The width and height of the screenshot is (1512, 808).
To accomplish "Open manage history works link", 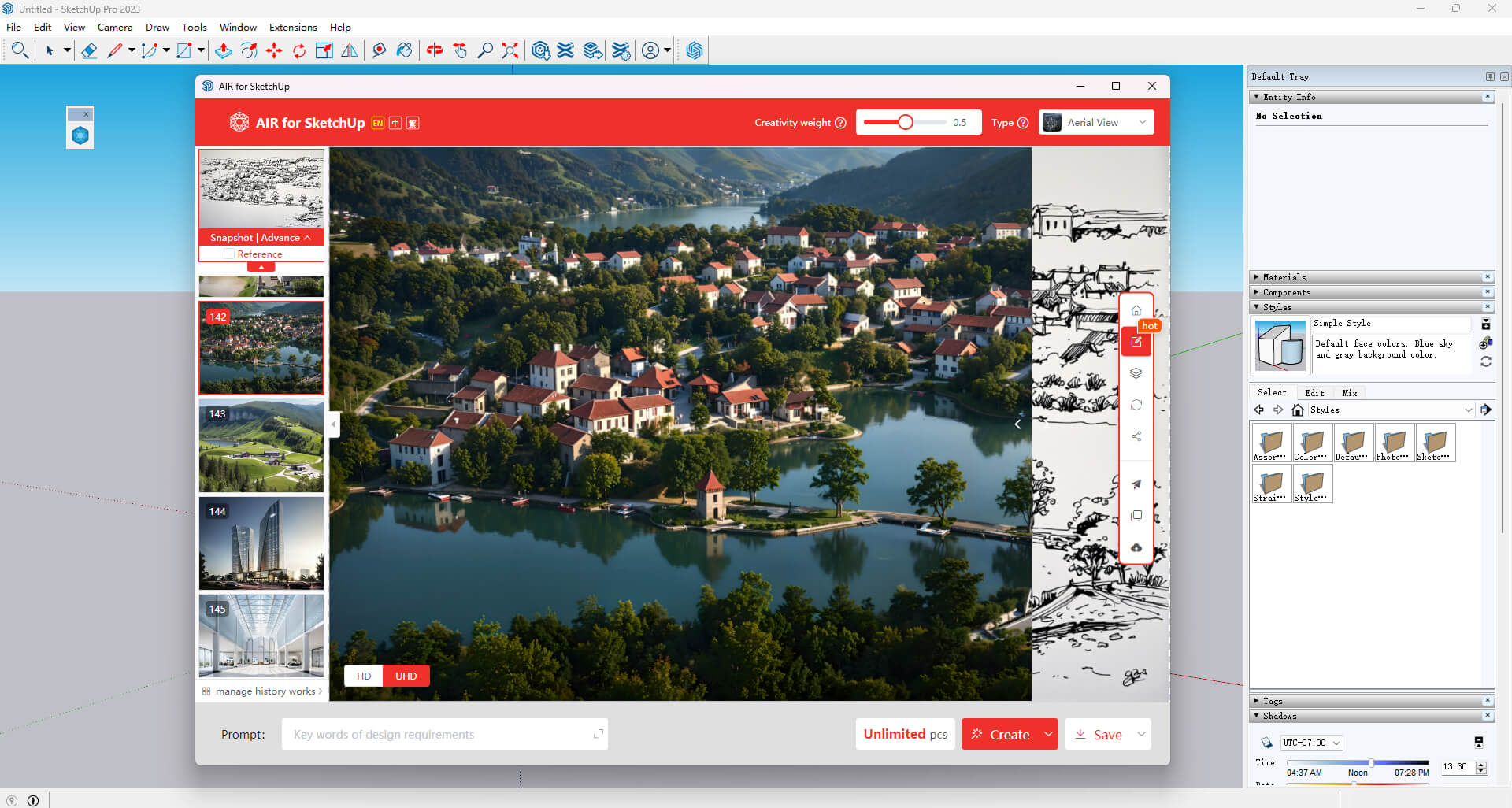I will tap(265, 691).
